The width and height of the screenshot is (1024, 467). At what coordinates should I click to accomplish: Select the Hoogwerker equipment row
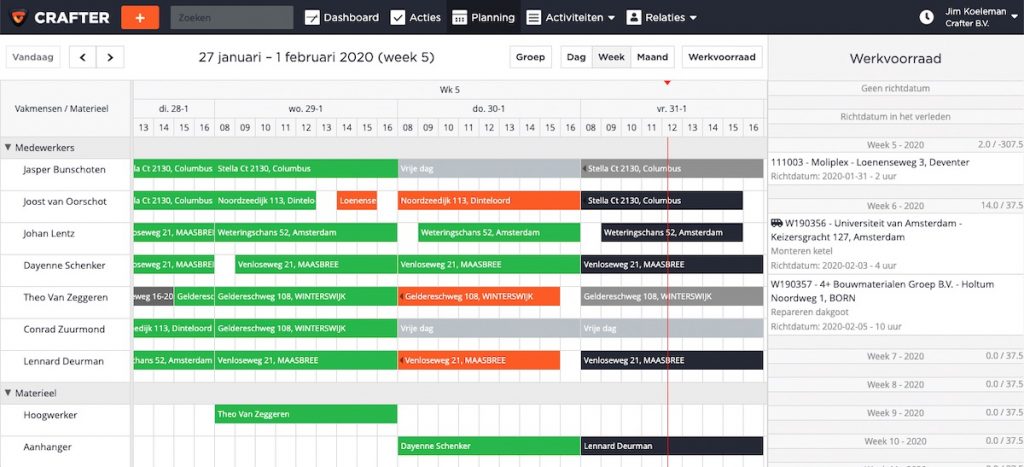50,415
